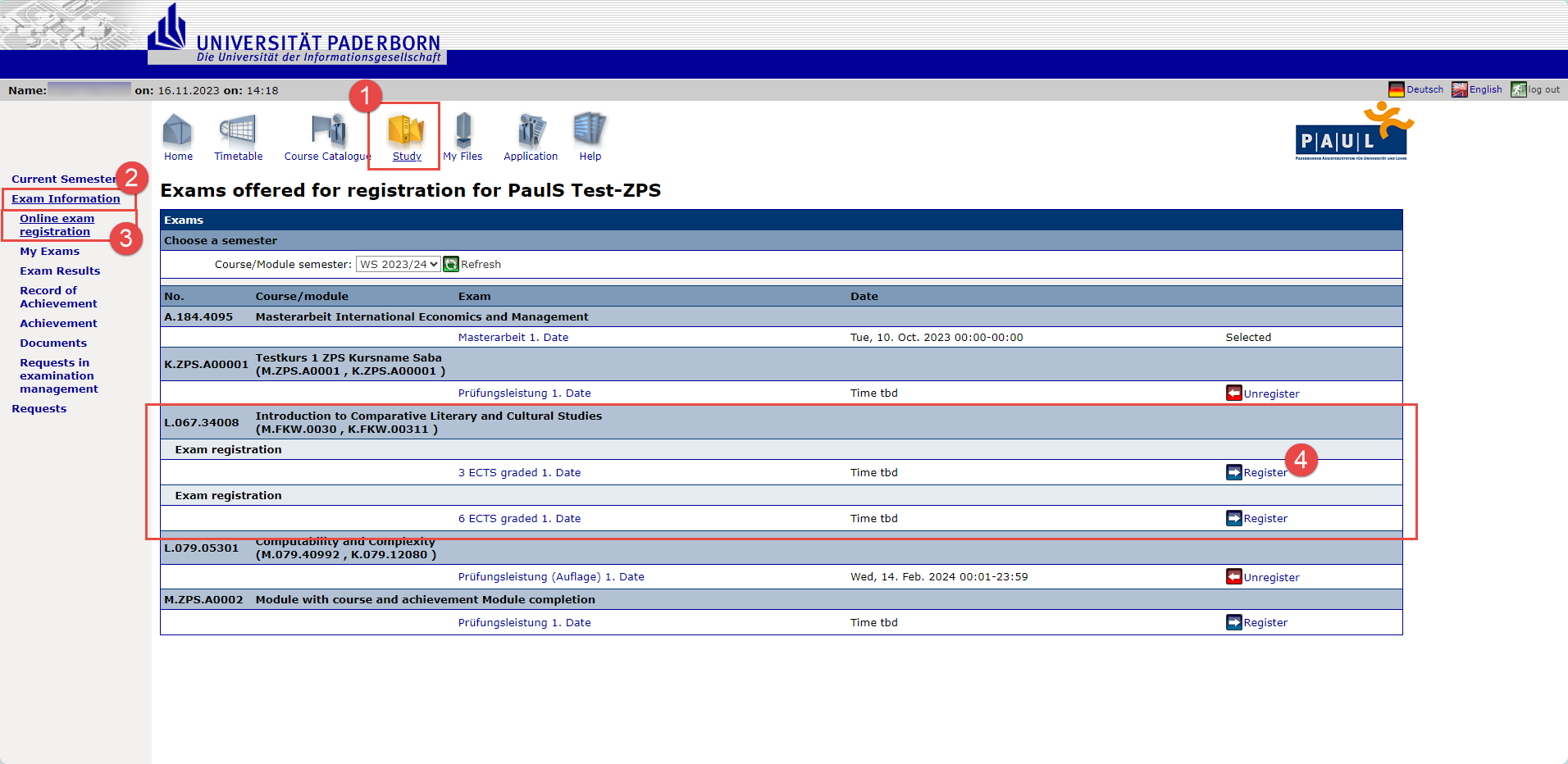Click the Help books icon
Screen dimensions: 1568x764
590,130
